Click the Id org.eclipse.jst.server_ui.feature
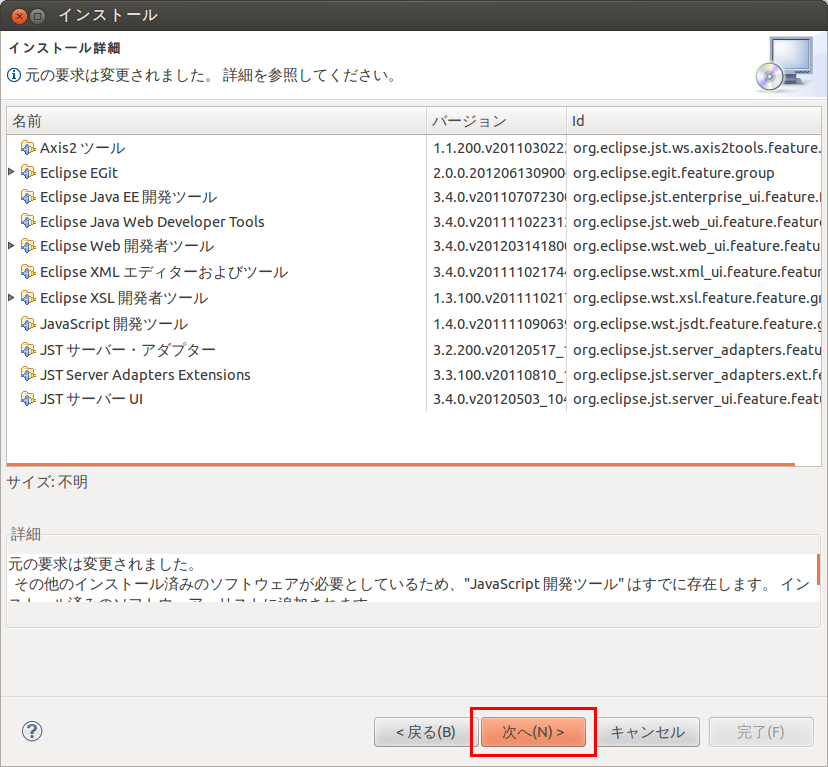This screenshot has height=767, width=828. (697, 399)
